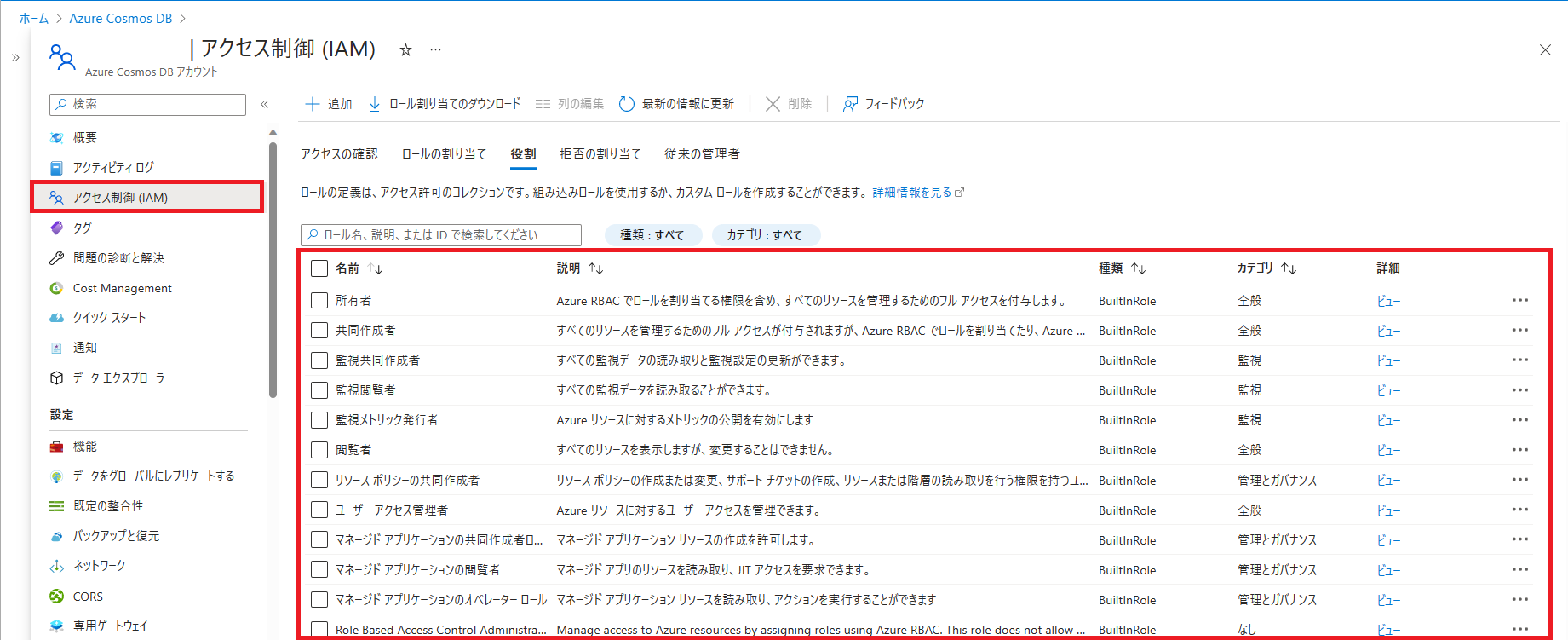Open データをグローバルにレプリケートする setting
The image size is (1568, 640).
[153, 476]
